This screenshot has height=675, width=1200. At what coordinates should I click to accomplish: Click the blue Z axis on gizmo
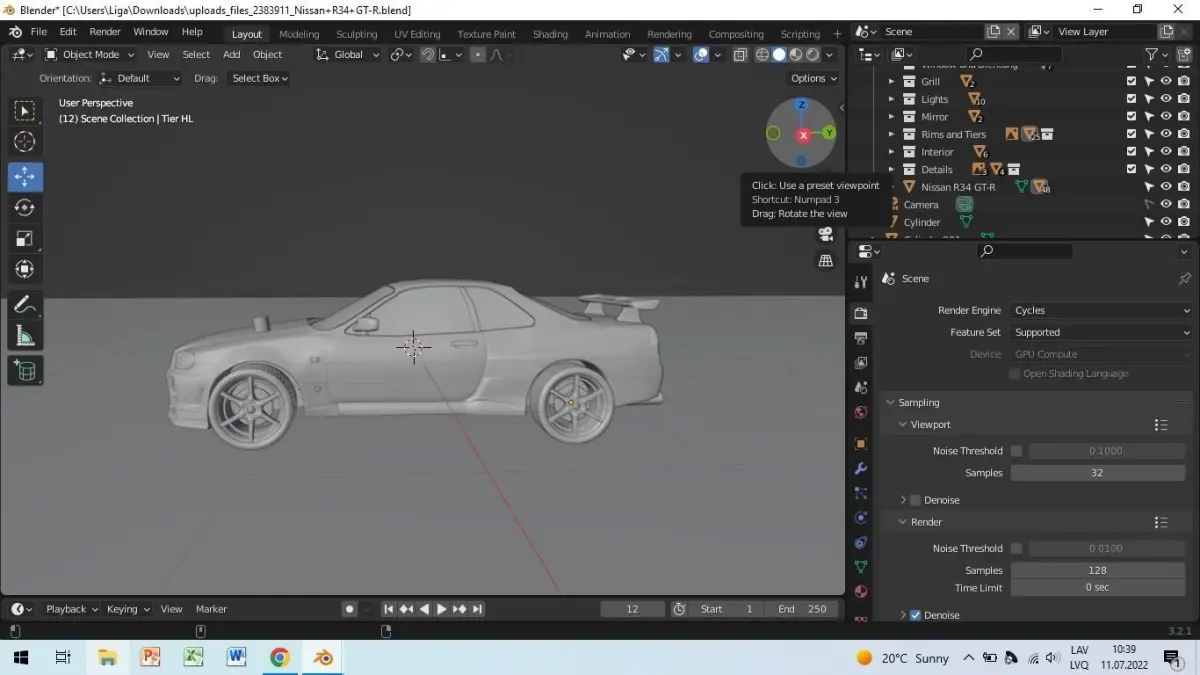click(801, 105)
